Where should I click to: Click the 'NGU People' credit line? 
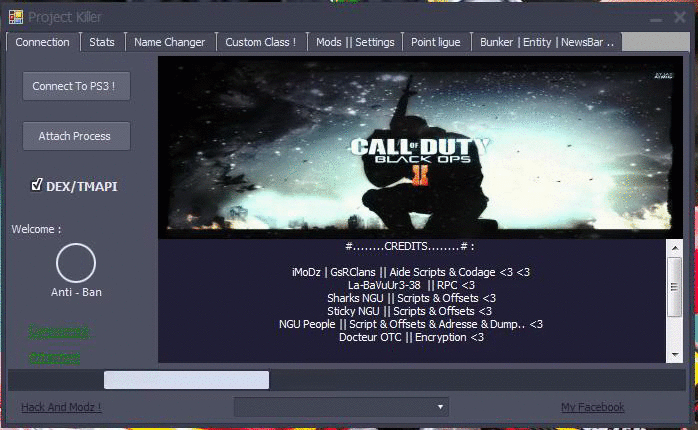410,324
